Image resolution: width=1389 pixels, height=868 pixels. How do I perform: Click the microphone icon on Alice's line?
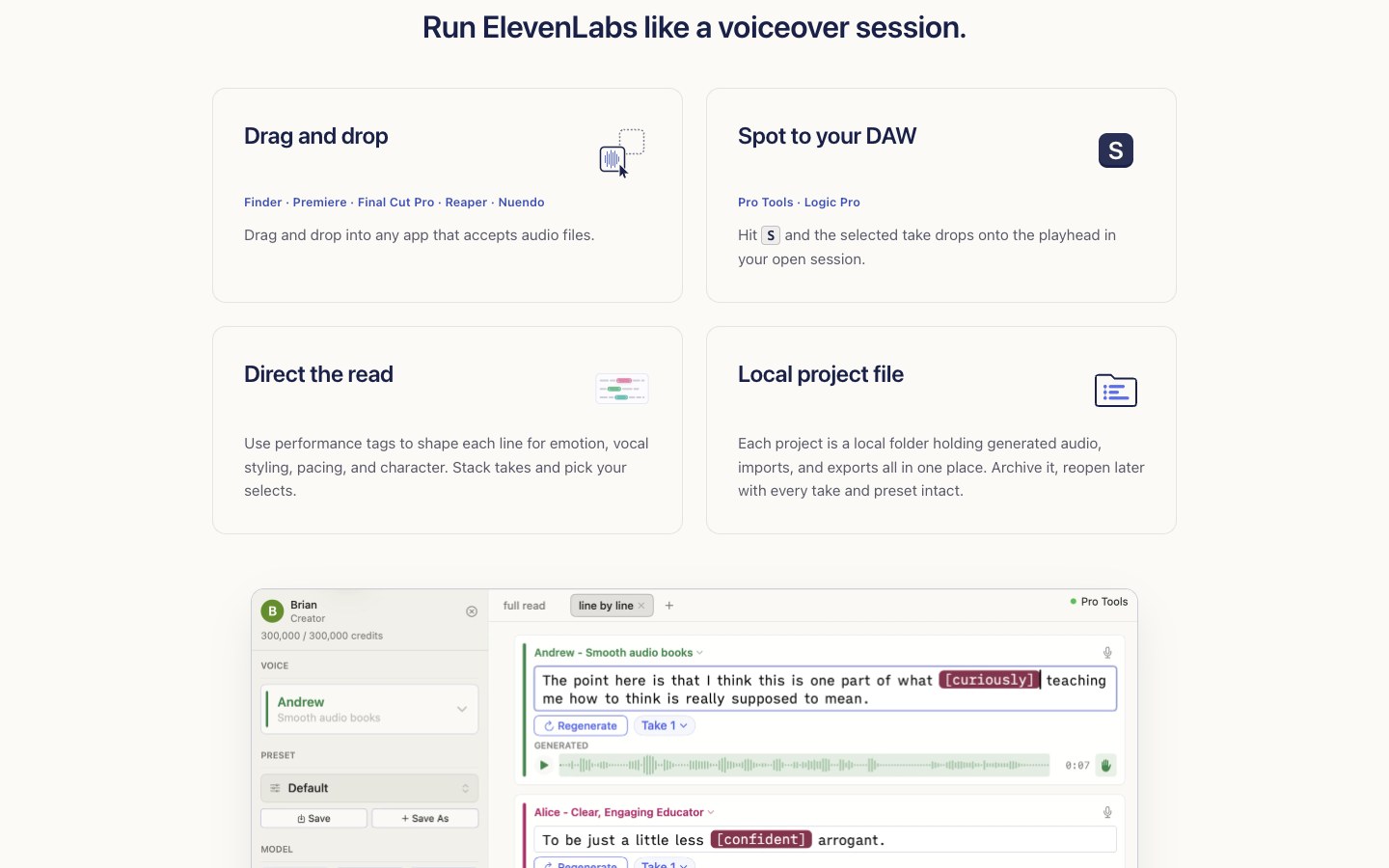point(1107,813)
